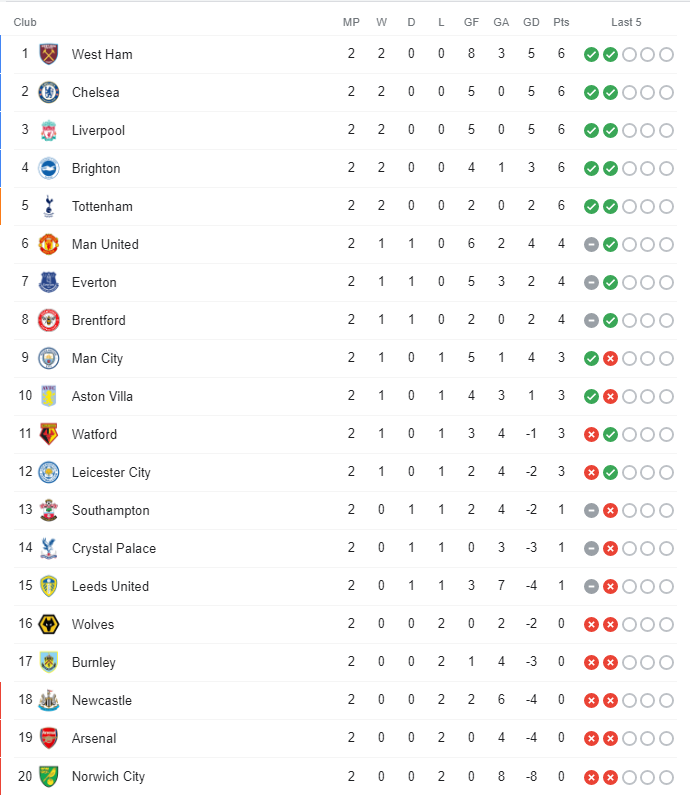Click the Liverpool club crest

point(49,130)
